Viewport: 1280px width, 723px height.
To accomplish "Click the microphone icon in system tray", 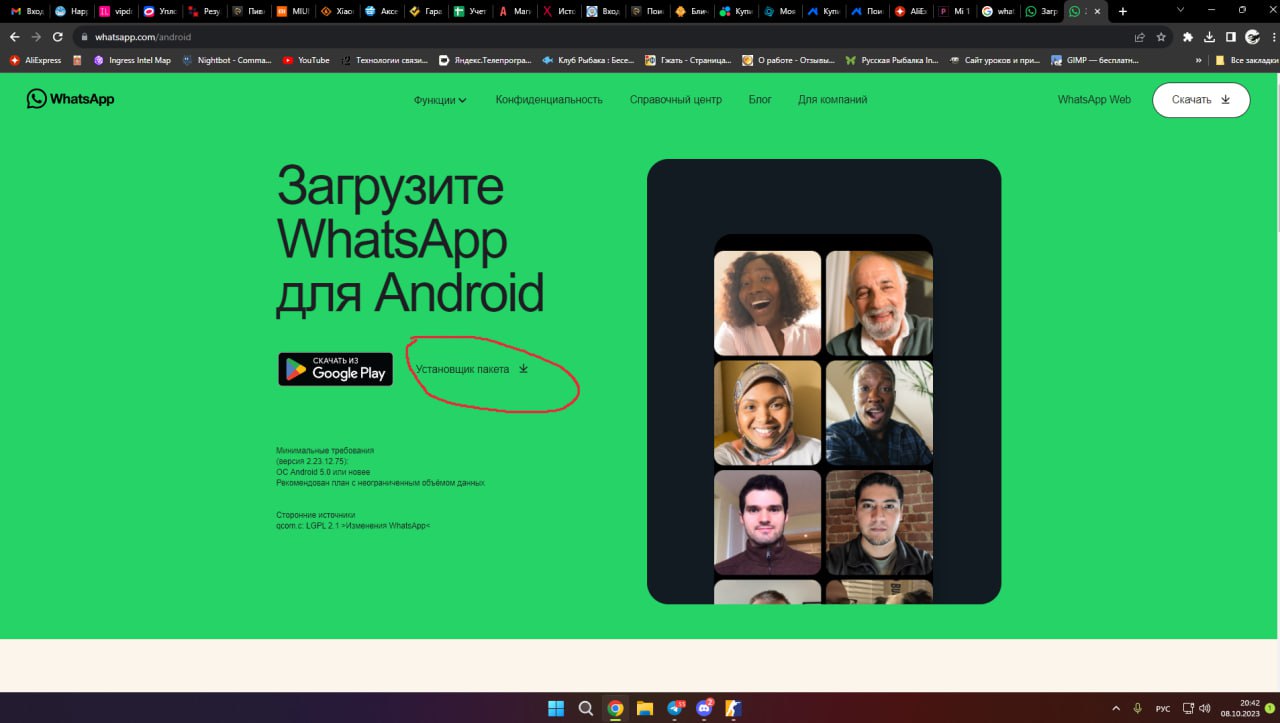I will pos(1138,708).
